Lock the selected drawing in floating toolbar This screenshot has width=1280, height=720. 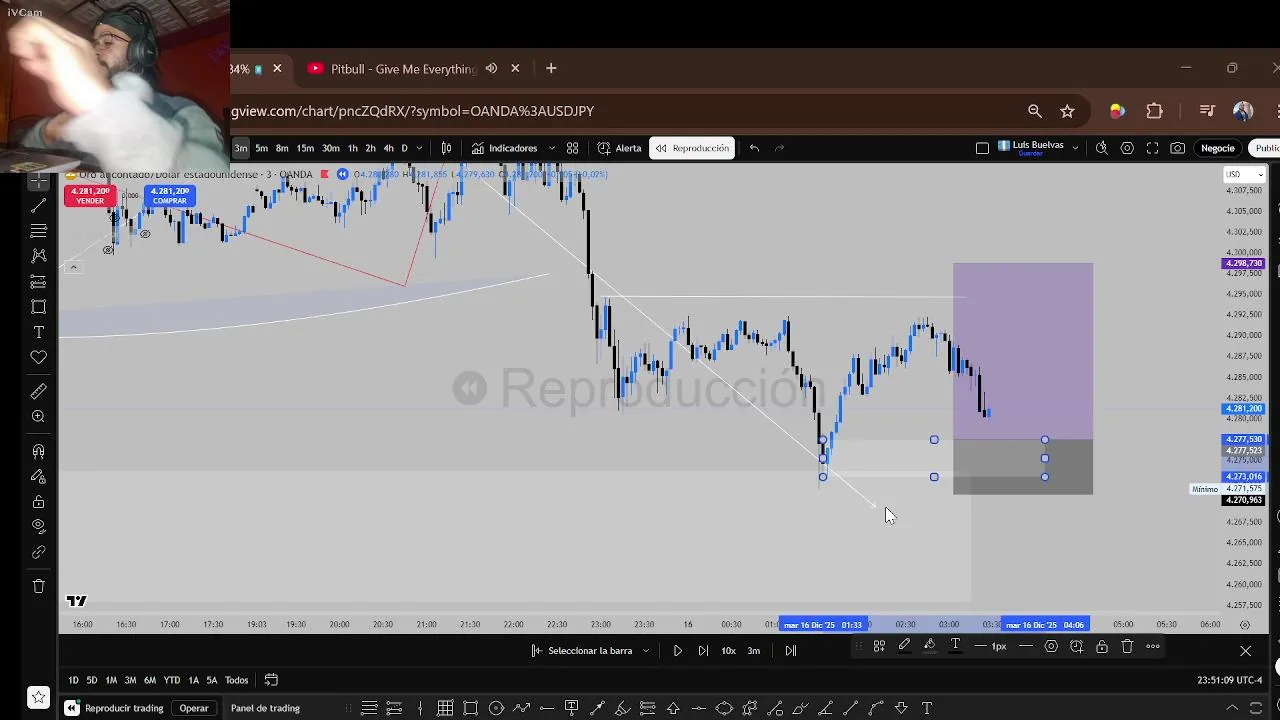pos(1101,647)
